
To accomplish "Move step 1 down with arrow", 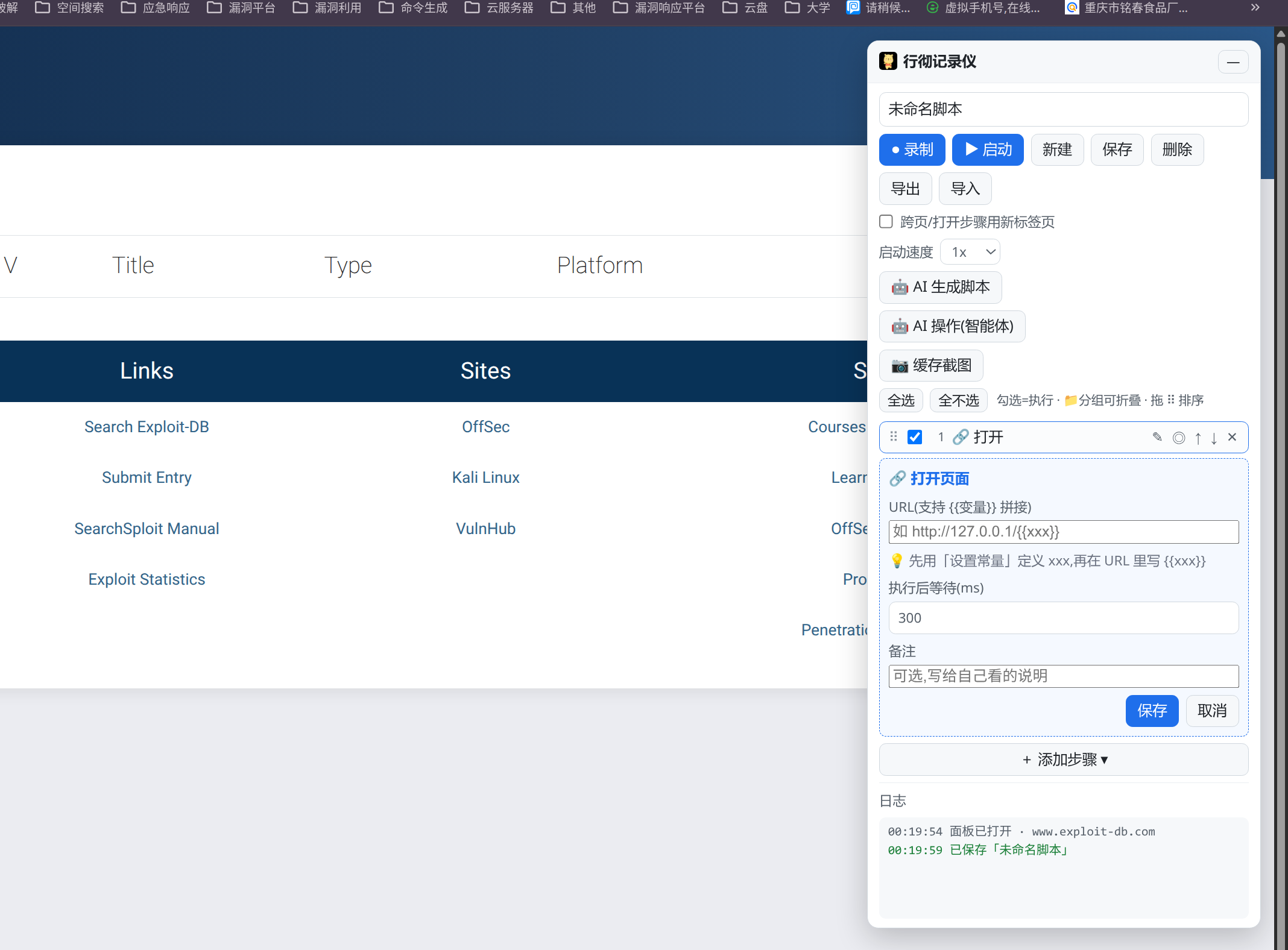I will point(1214,438).
